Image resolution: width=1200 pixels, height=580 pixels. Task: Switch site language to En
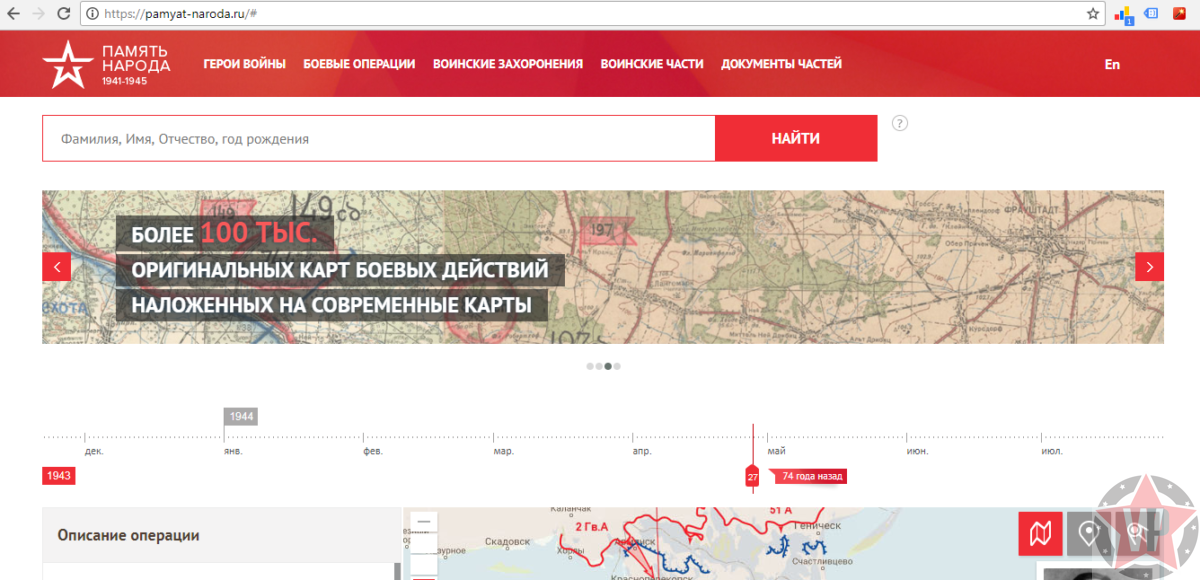click(x=1112, y=64)
